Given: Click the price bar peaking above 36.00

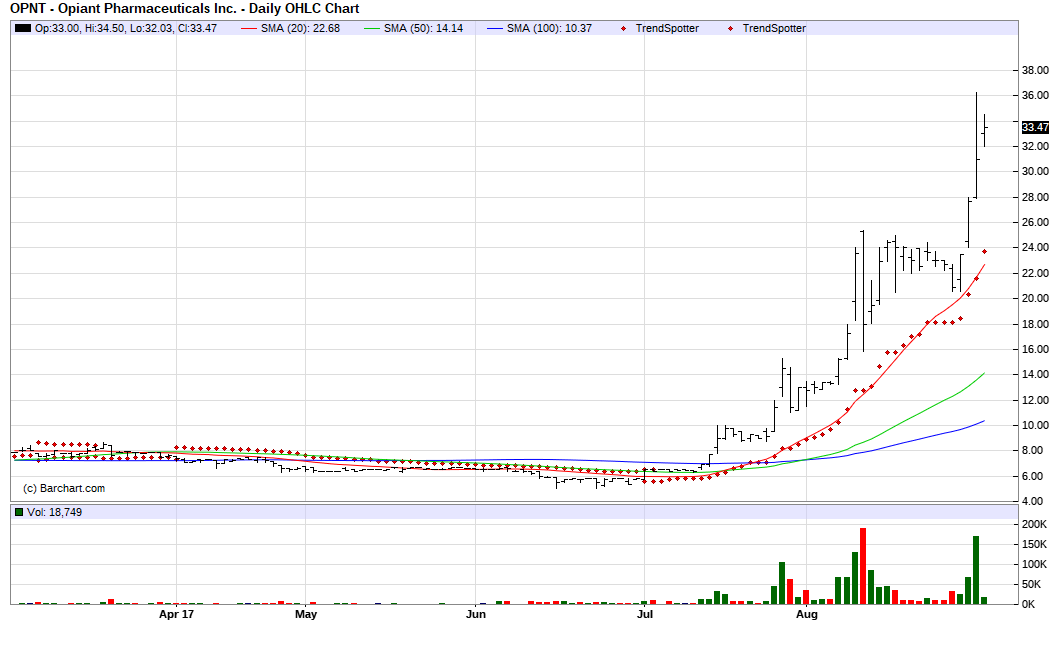Looking at the screenshot, I should click(x=976, y=145).
